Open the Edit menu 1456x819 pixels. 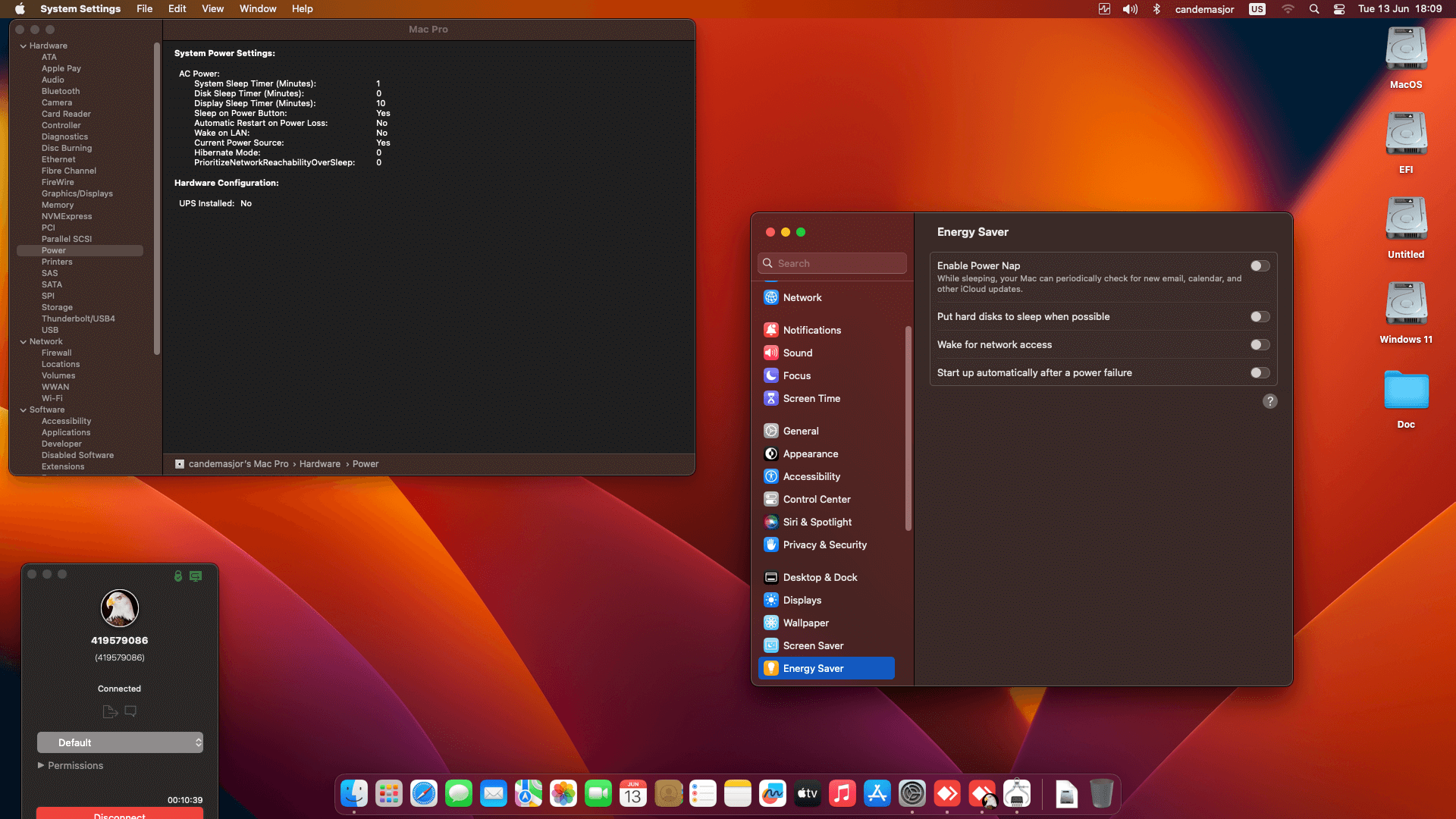(177, 9)
